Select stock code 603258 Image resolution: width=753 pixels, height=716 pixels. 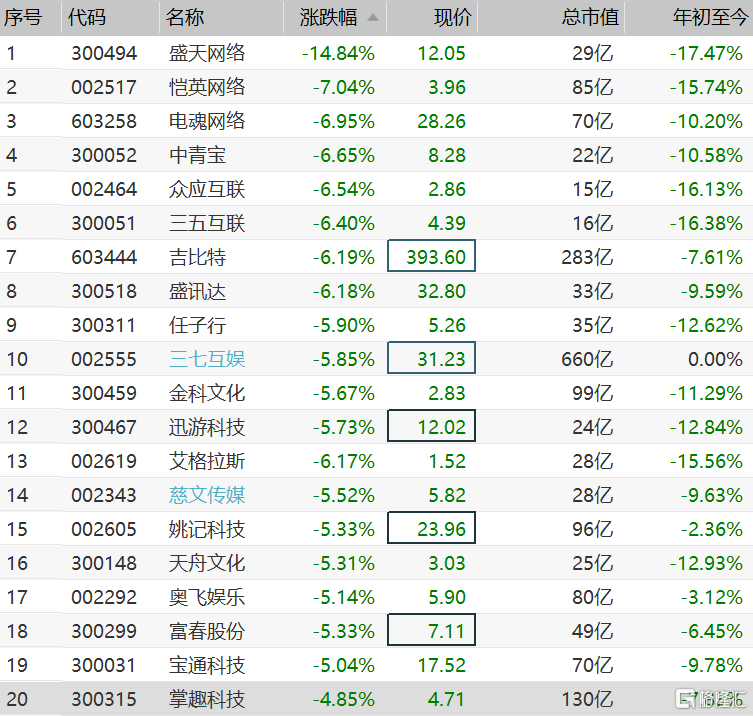point(104,121)
